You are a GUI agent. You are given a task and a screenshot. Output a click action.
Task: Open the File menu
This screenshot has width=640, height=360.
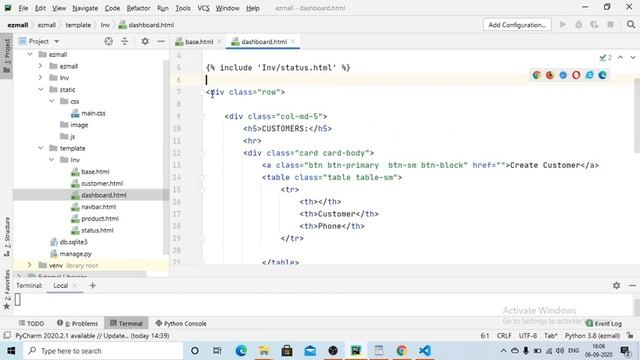(23, 8)
